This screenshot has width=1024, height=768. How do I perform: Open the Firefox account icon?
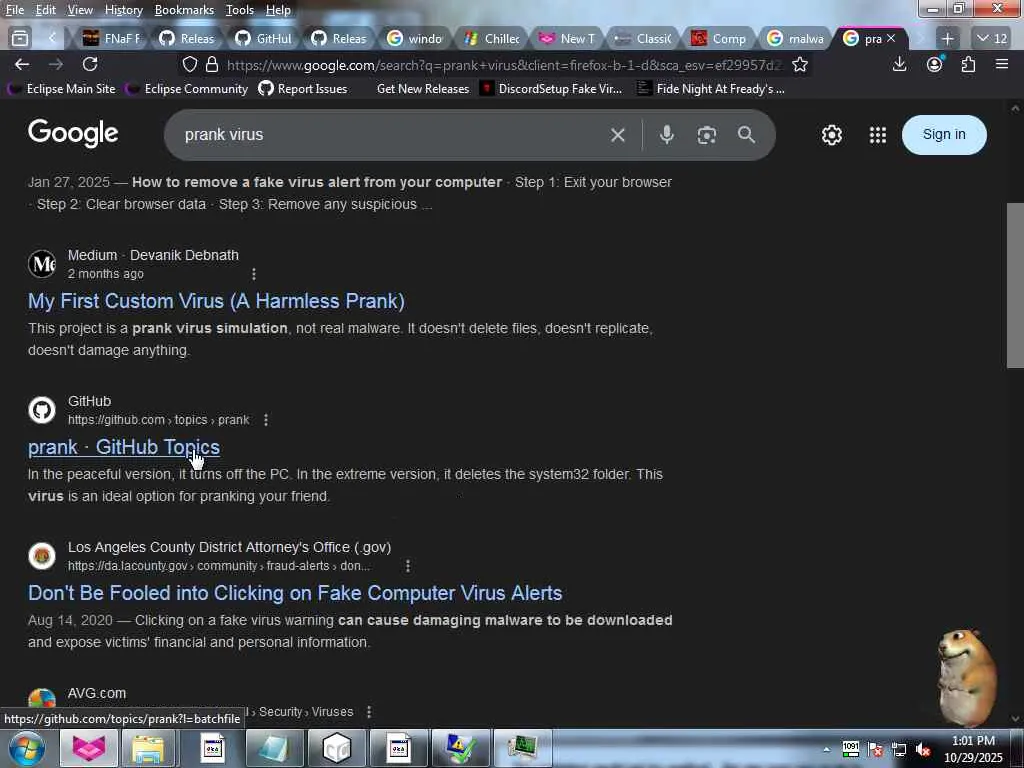(x=935, y=64)
